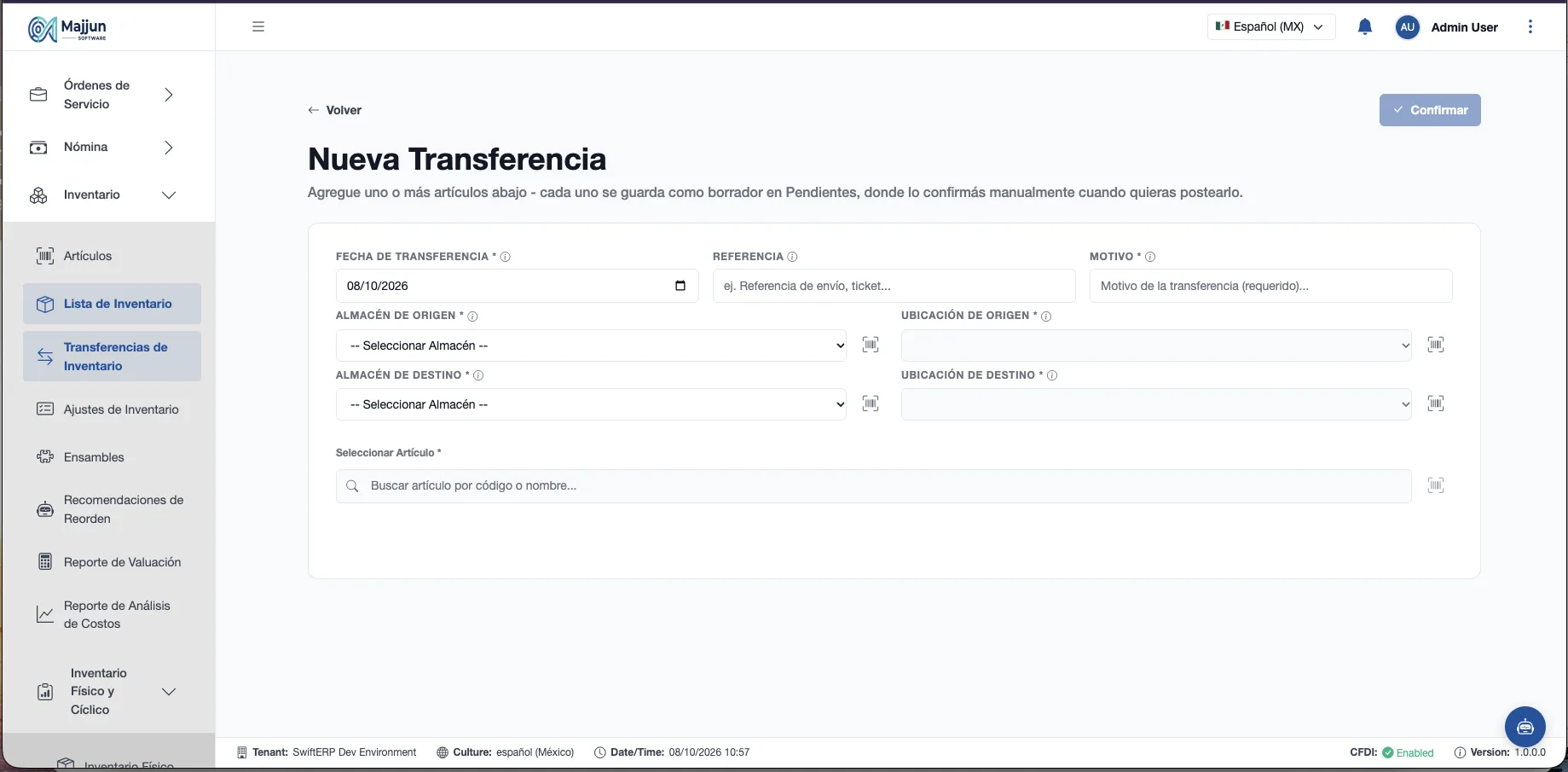Focus the Buscar artículo search field
This screenshot has width=1568, height=772.
873,486
